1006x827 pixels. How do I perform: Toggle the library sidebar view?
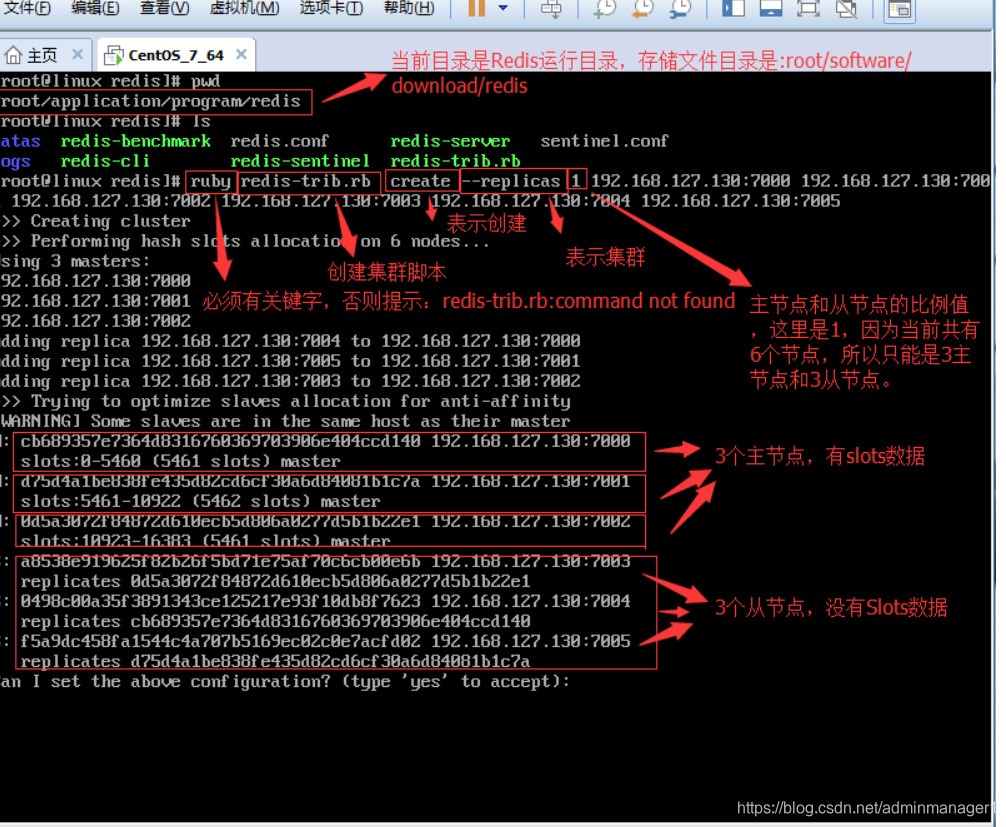pyautogui.click(x=733, y=8)
